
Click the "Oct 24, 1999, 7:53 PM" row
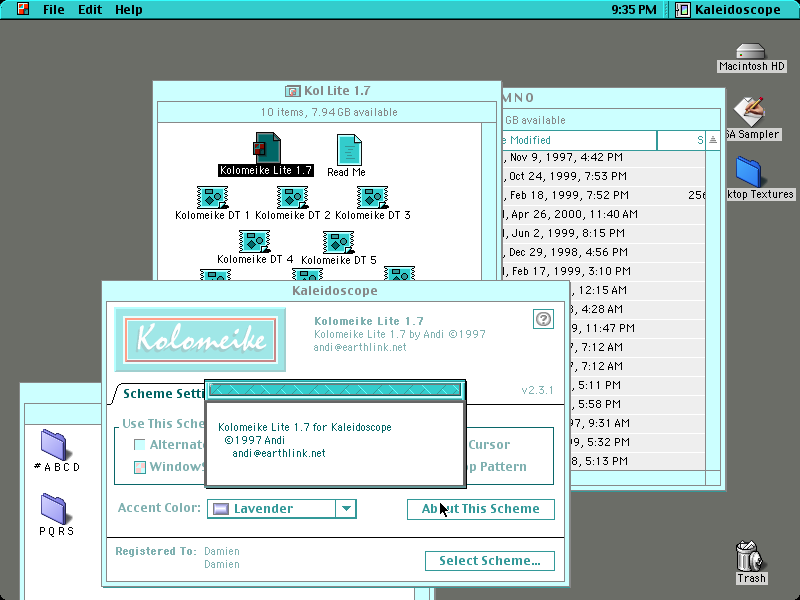coord(604,176)
